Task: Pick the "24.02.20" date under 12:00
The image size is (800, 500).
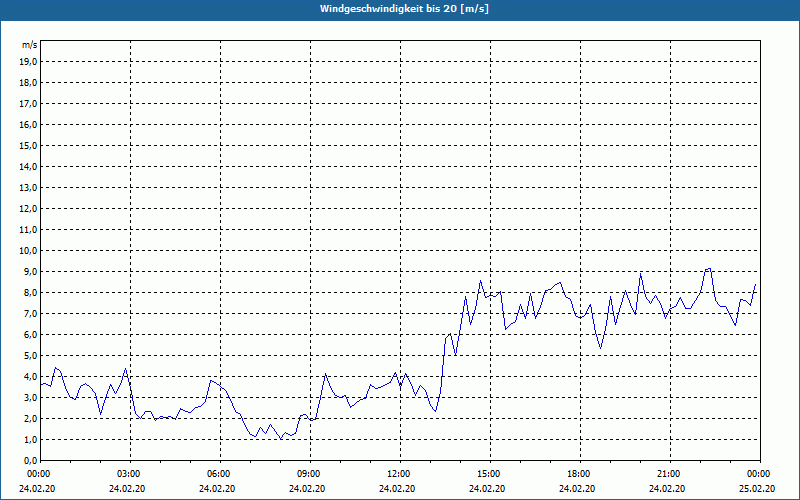Action: (x=397, y=489)
